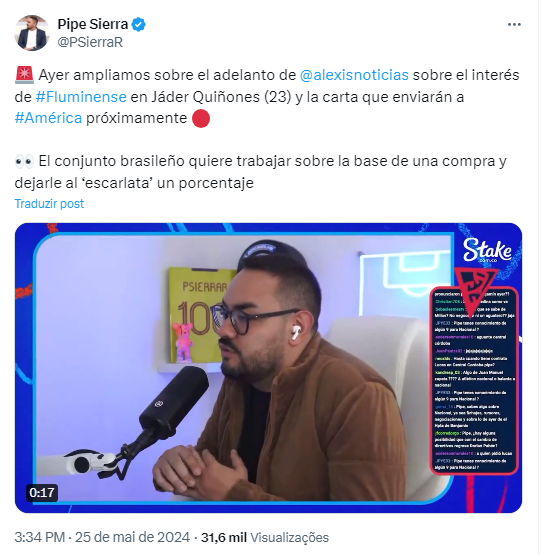The image size is (547, 555).
Task: Click the Stake logo in the video
Action: point(487,250)
